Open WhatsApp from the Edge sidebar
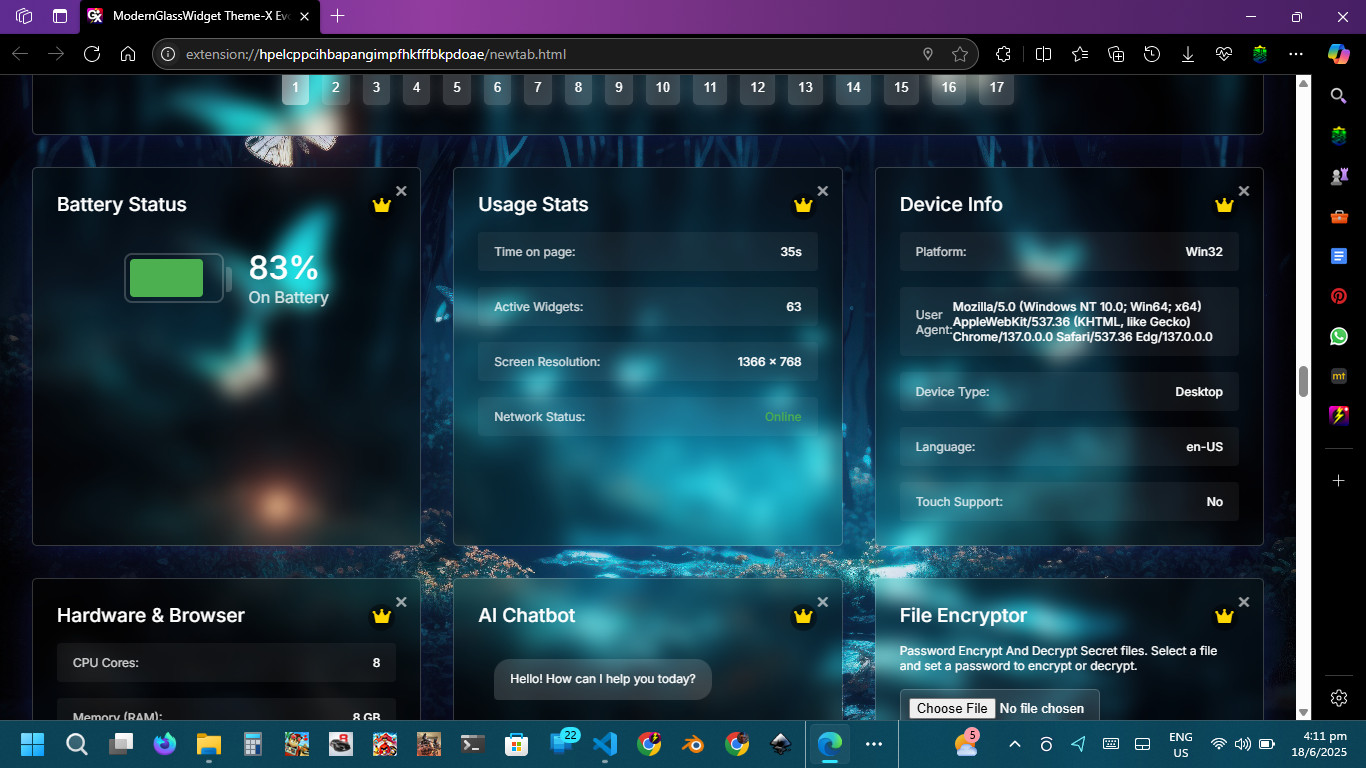Screen dimensions: 1366x768 (x=1339, y=336)
